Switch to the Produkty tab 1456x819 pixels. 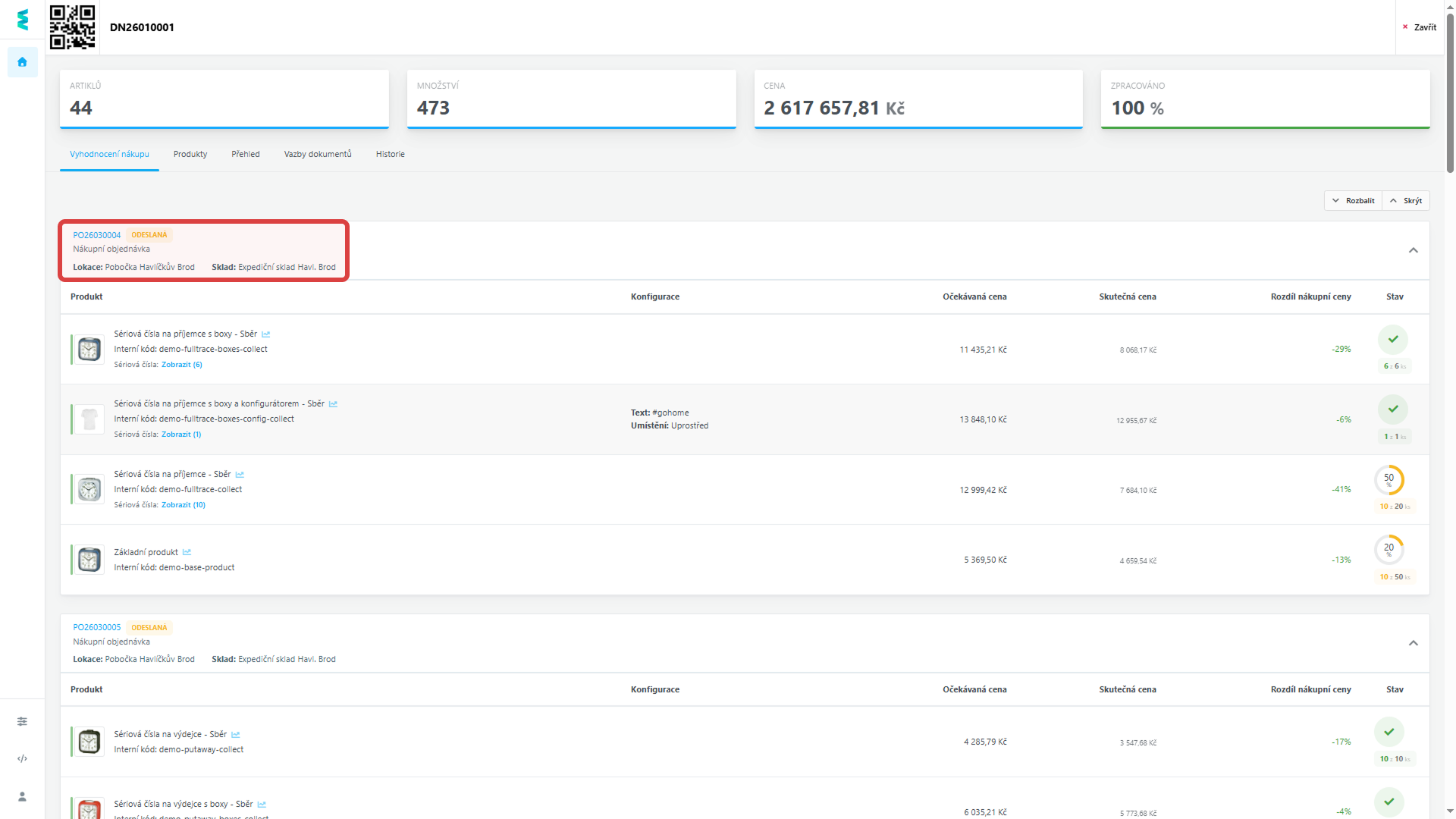pyautogui.click(x=190, y=154)
